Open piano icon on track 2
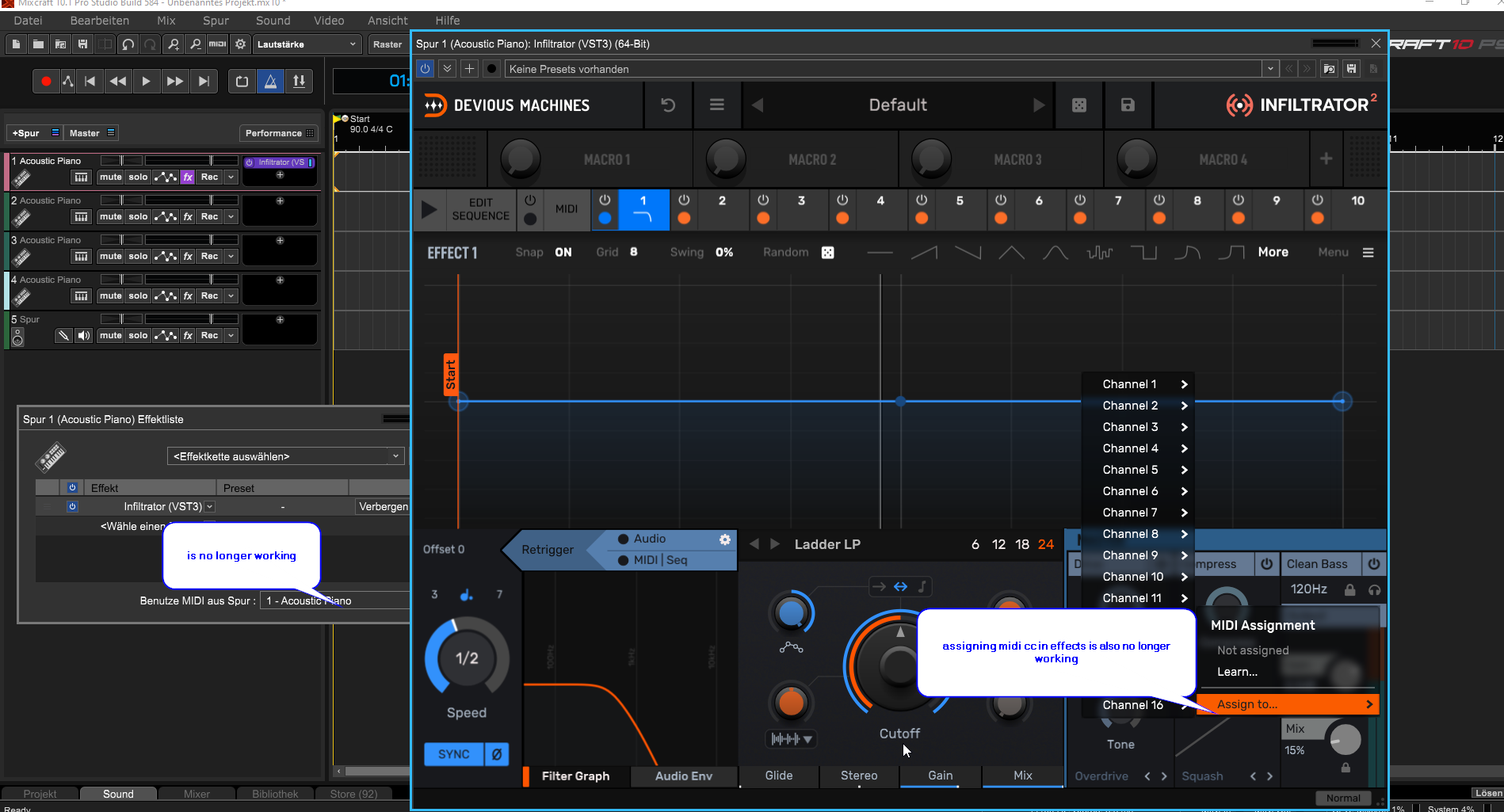 tap(81, 216)
